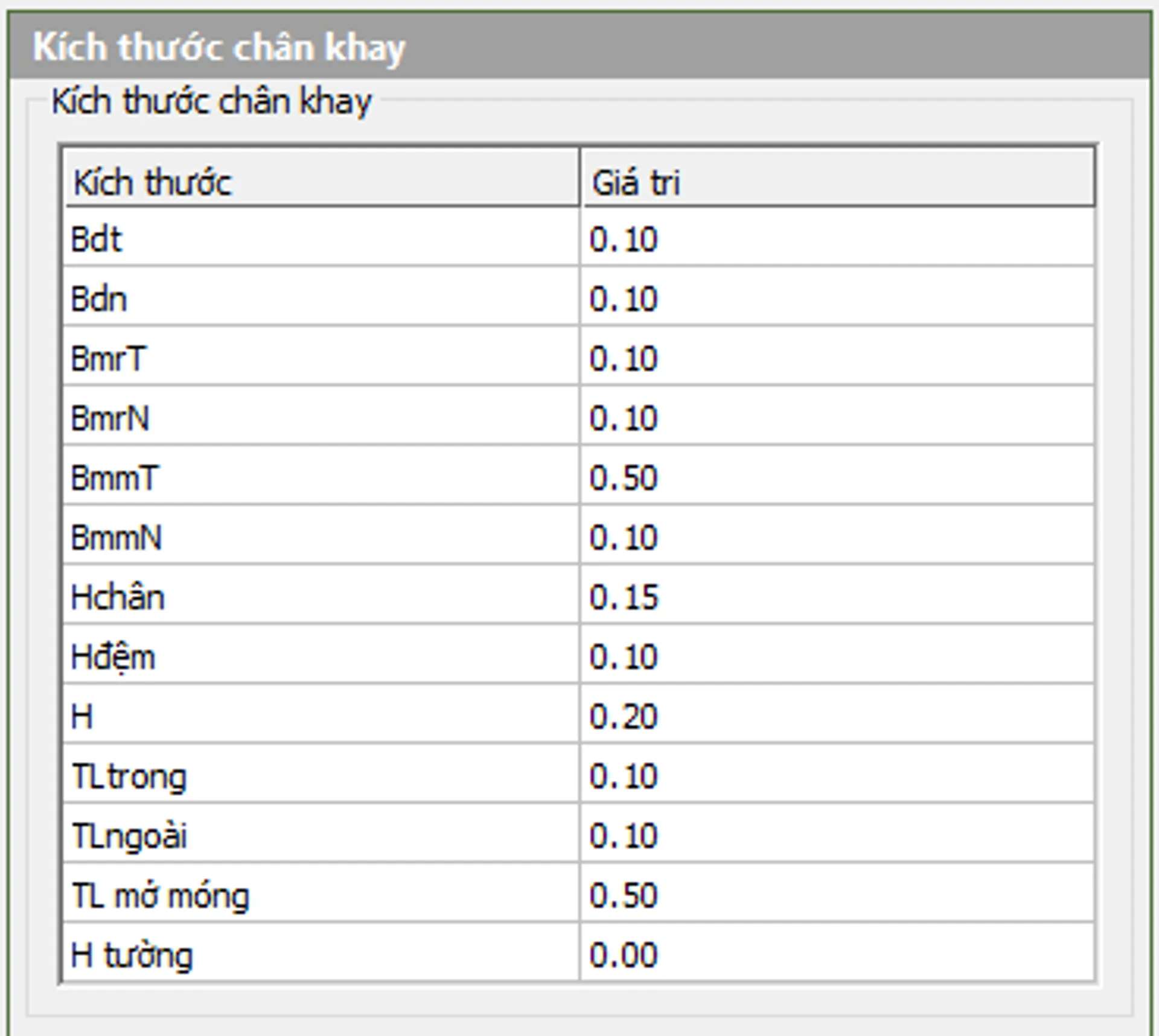Click the Kích thước chân khay title bar
Image resolution: width=1159 pixels, height=1036 pixels.
tap(579, 46)
